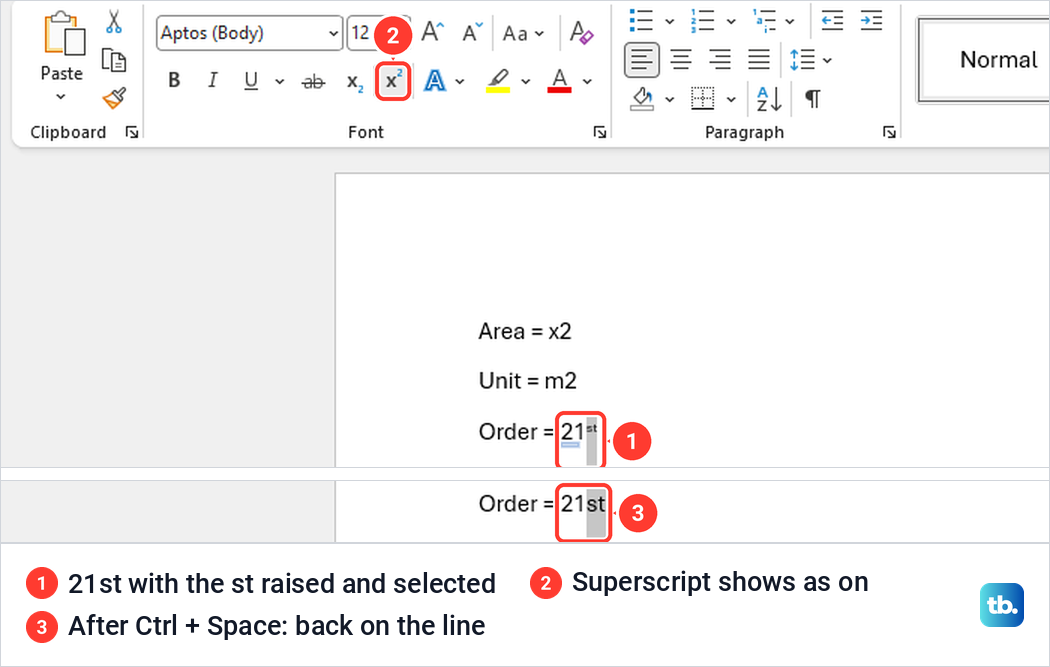
Task: Open the highlight color dropdown arrow
Action: coord(526,82)
